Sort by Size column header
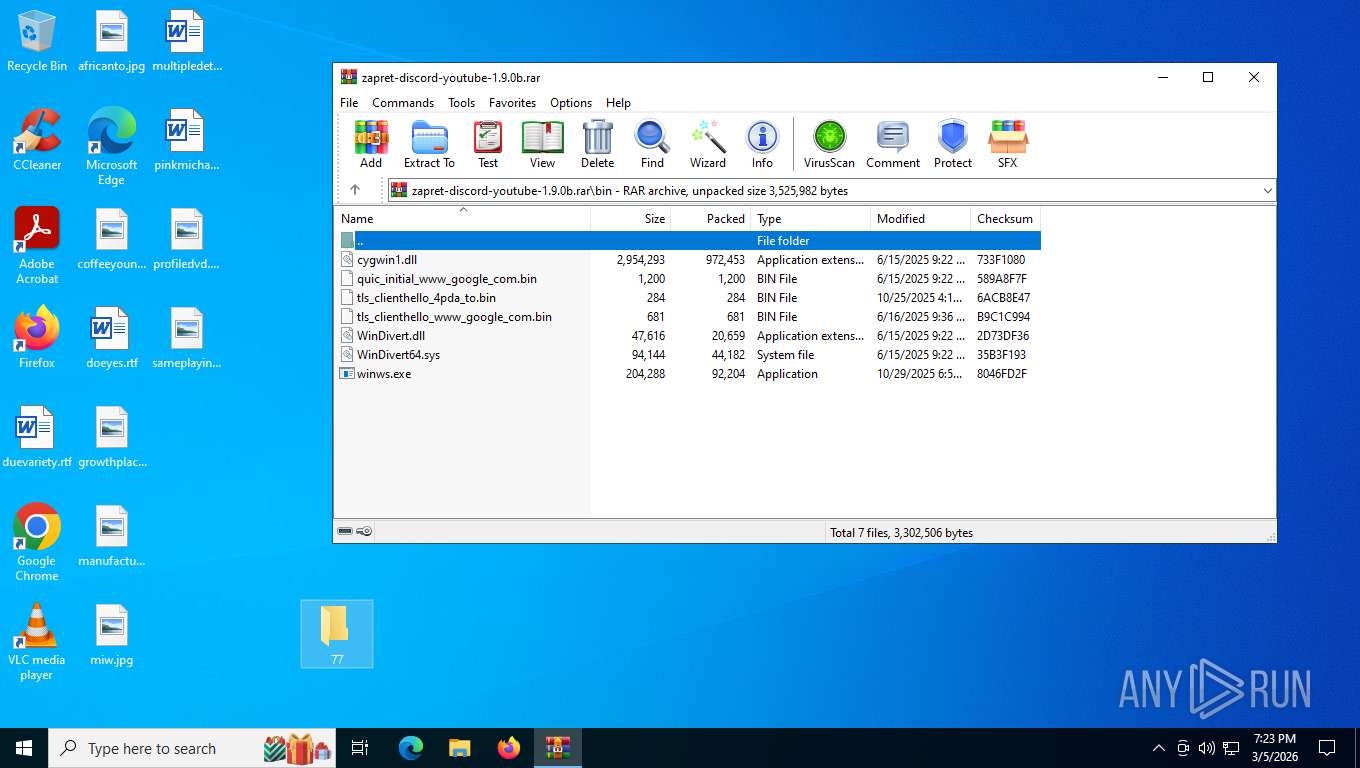 click(x=631, y=219)
